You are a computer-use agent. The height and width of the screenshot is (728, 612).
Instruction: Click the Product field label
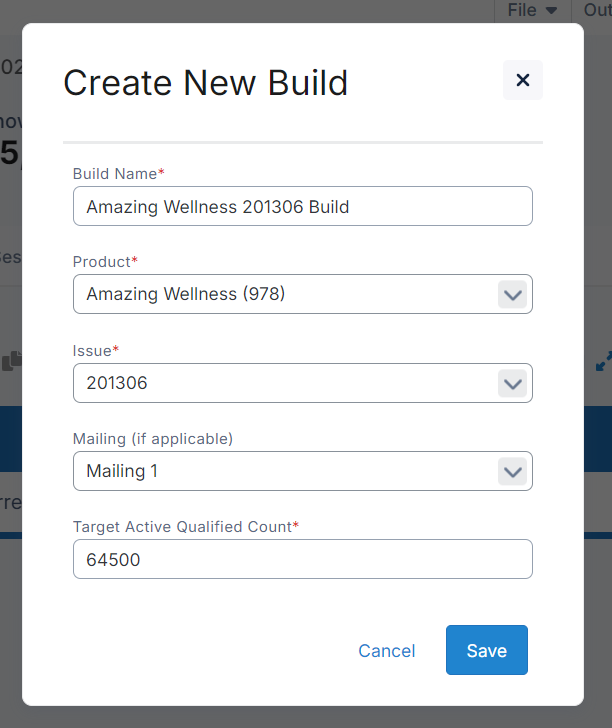click(105, 262)
